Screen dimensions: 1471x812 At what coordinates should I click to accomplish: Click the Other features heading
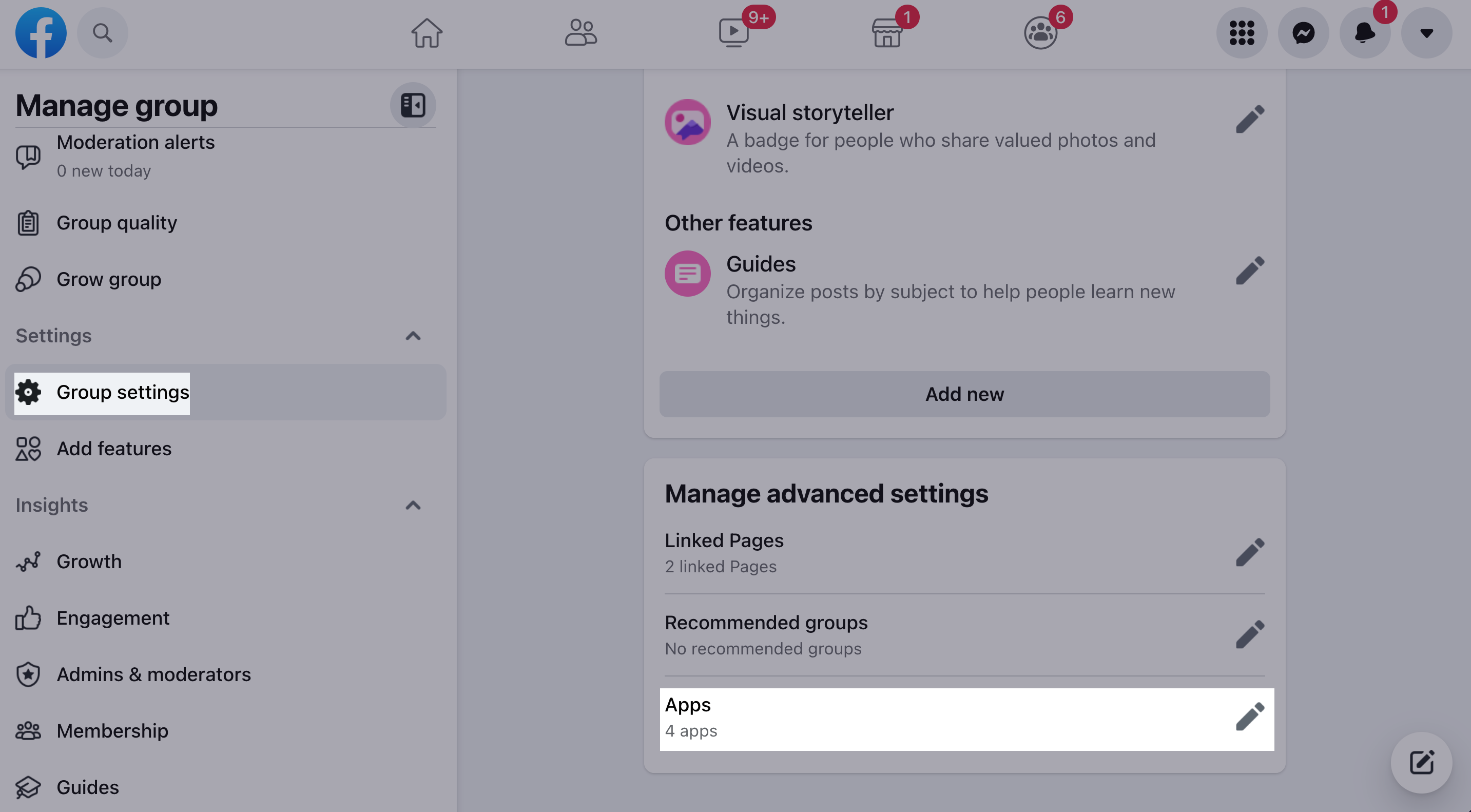tap(739, 223)
